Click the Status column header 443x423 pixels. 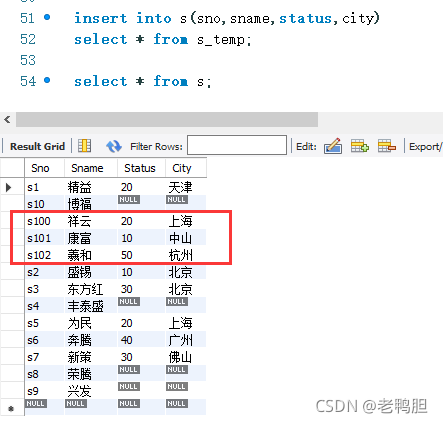(141, 168)
